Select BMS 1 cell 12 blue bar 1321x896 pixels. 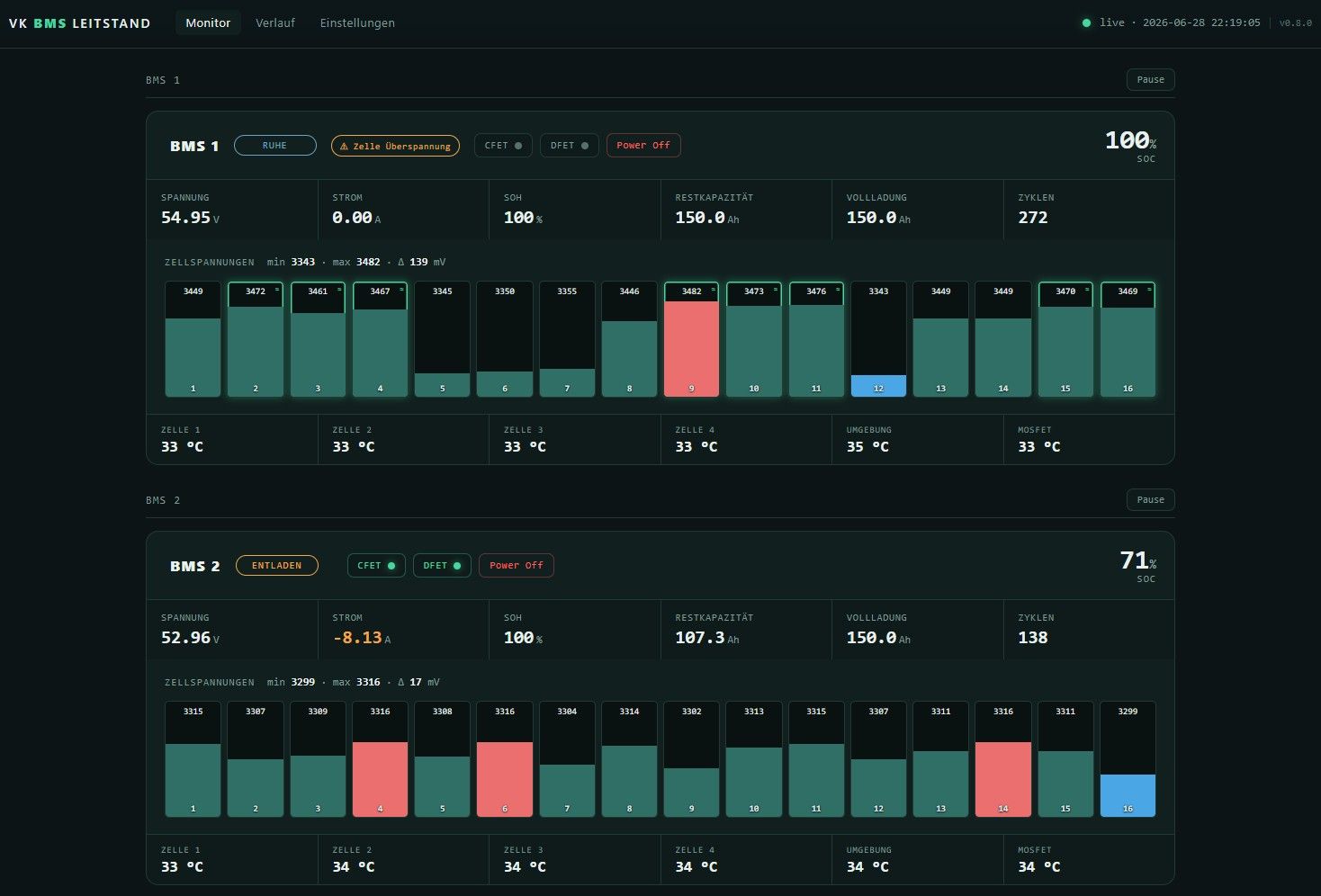point(878,386)
